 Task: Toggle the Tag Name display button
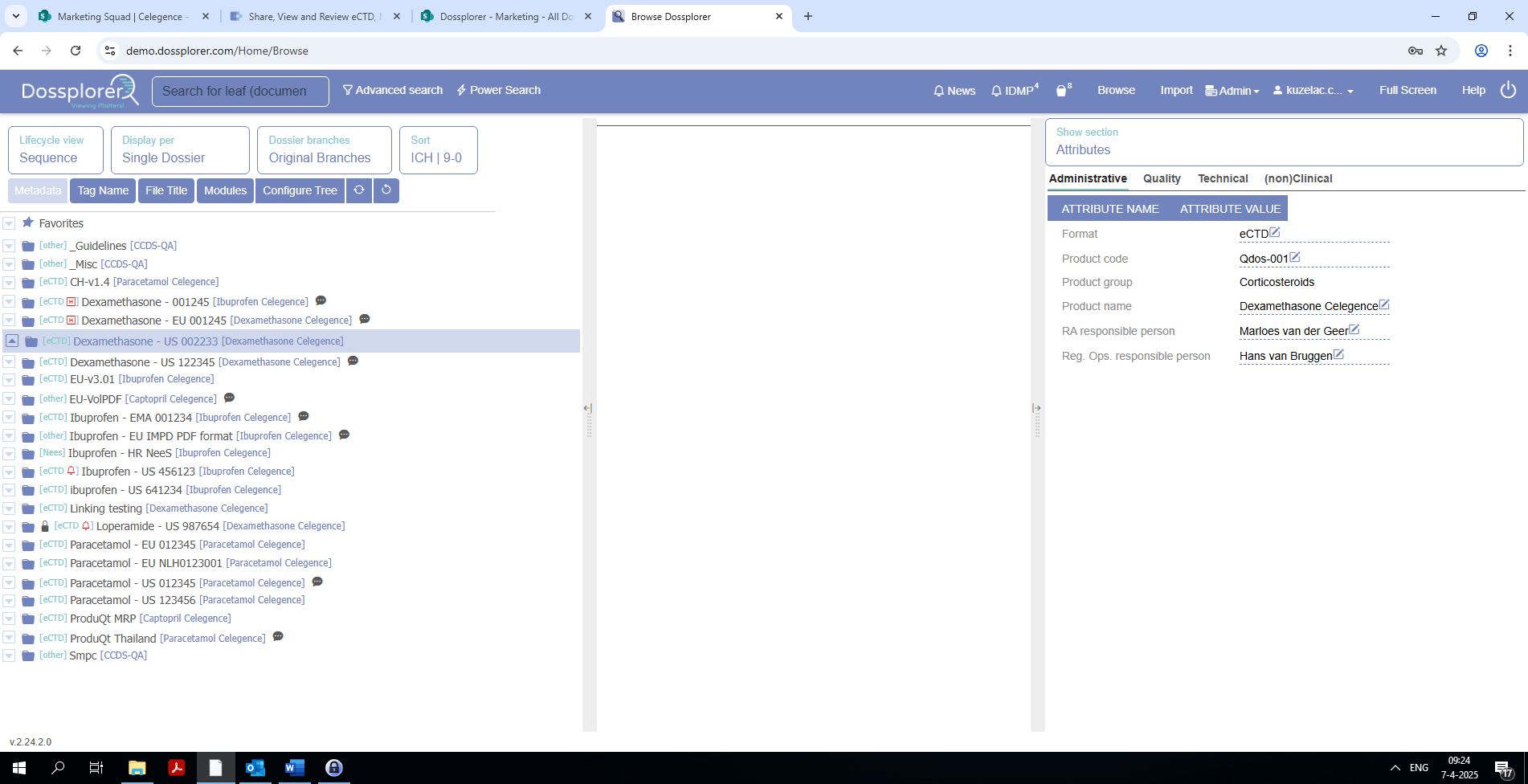pyautogui.click(x=103, y=190)
